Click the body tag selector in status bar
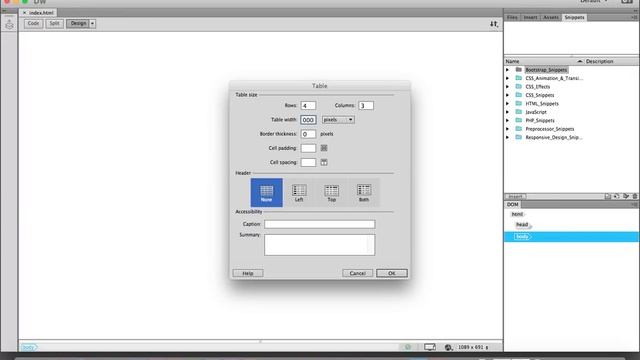This screenshot has height=360, width=640. [x=29, y=347]
